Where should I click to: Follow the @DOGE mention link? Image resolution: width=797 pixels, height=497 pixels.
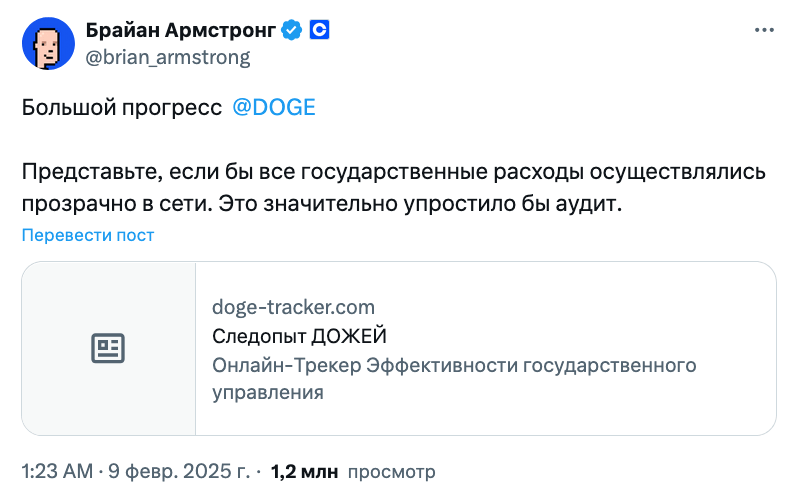pyautogui.click(x=273, y=108)
